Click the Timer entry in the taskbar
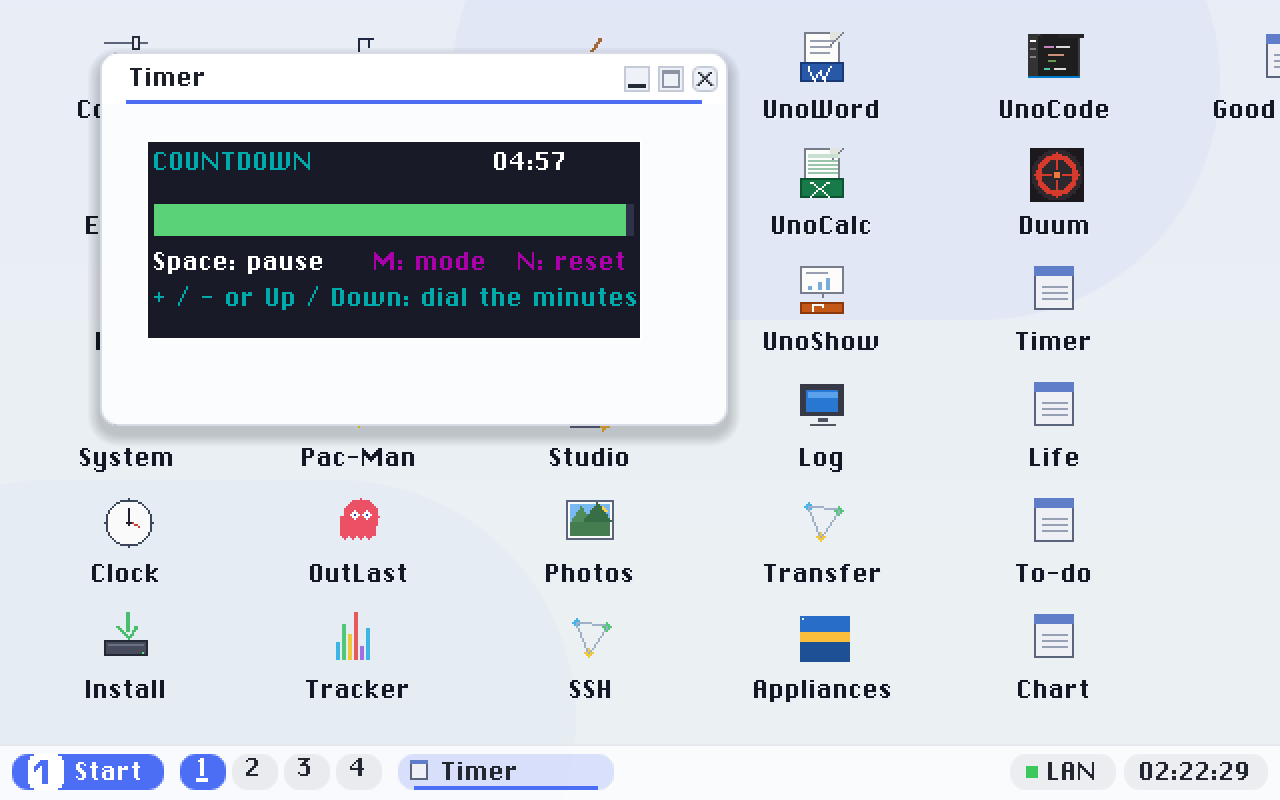This screenshot has width=1280, height=800. 506,772
